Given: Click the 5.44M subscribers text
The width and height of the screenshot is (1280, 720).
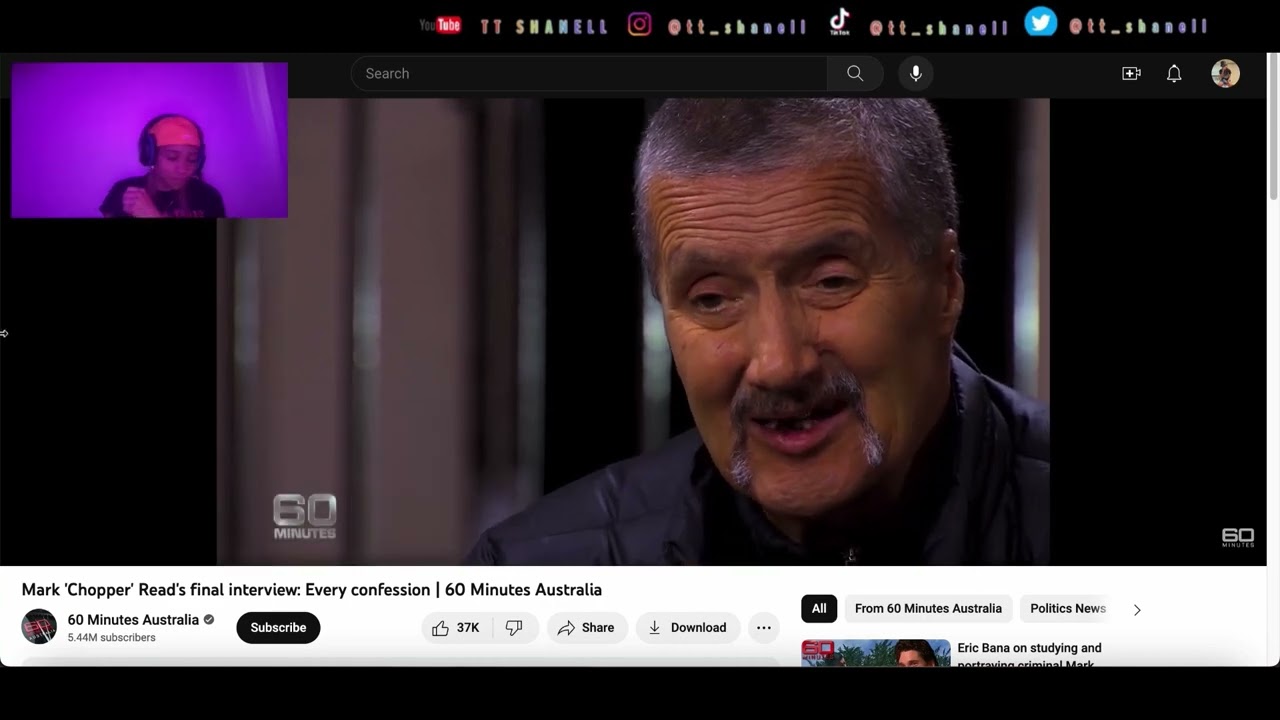Looking at the screenshot, I should pos(111,637).
